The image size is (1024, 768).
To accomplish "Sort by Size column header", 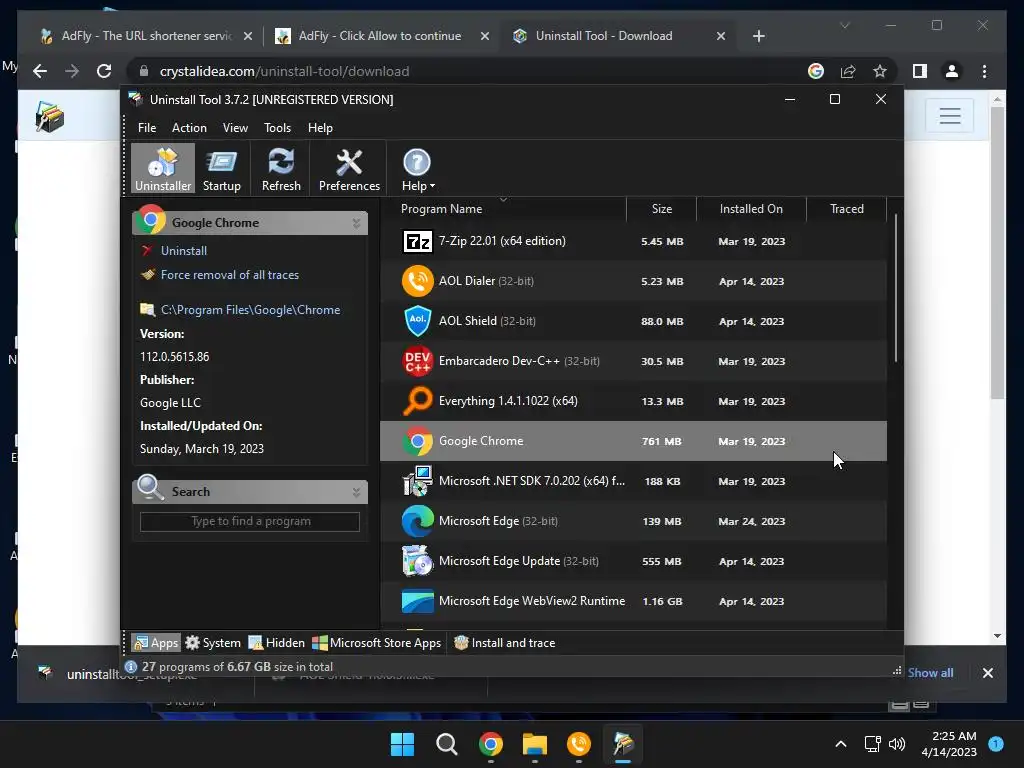I will coord(662,209).
